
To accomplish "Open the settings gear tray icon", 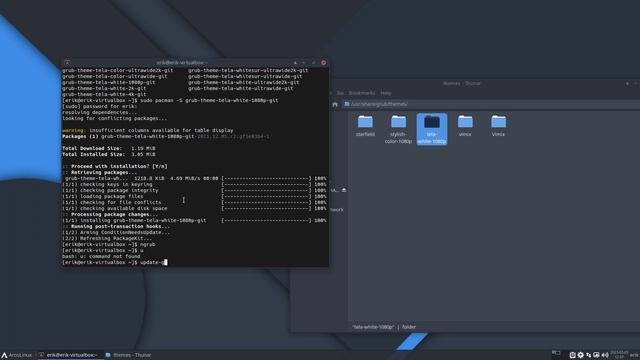I will (x=580, y=355).
